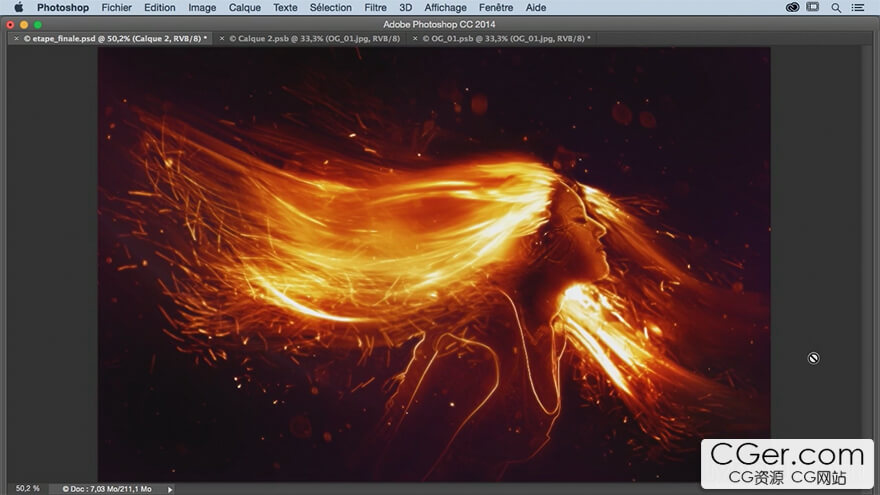Open the 3D menu
The height and width of the screenshot is (495, 880).
[x=405, y=7]
